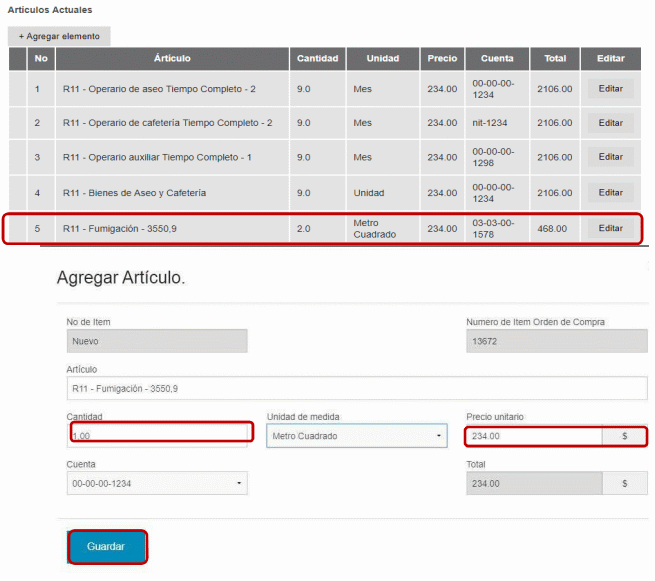Click the Precio column header

(442, 59)
